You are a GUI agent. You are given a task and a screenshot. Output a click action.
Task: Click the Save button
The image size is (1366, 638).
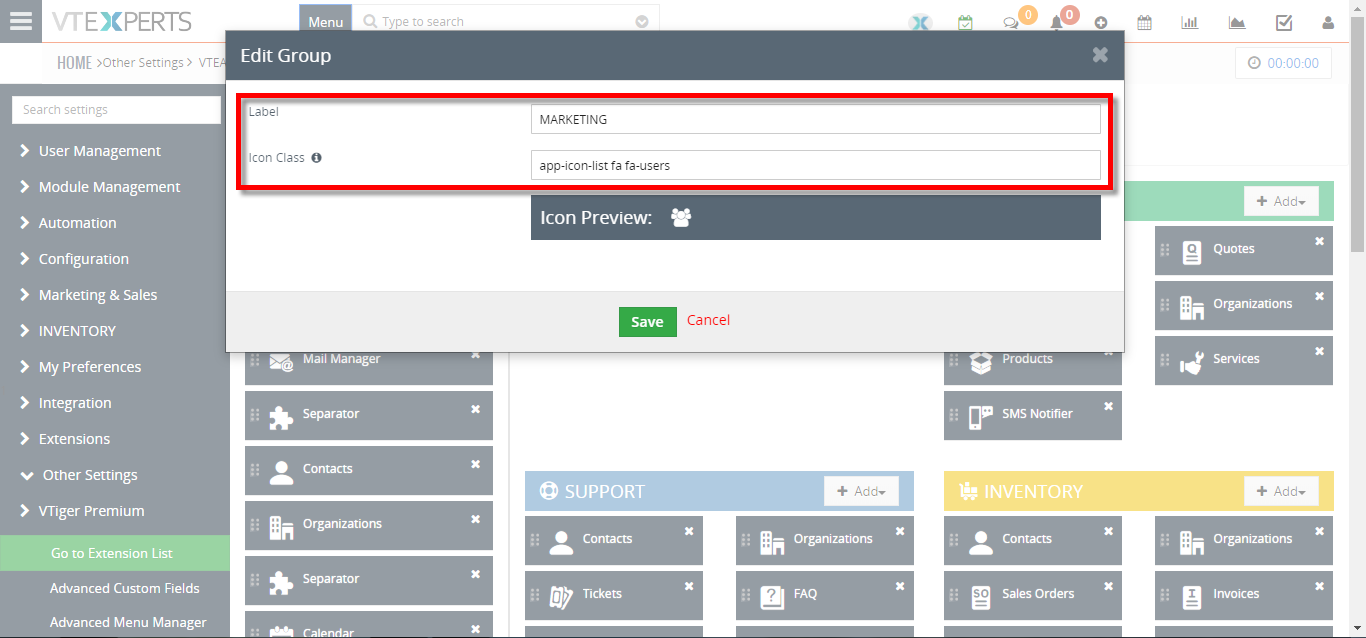coord(647,321)
